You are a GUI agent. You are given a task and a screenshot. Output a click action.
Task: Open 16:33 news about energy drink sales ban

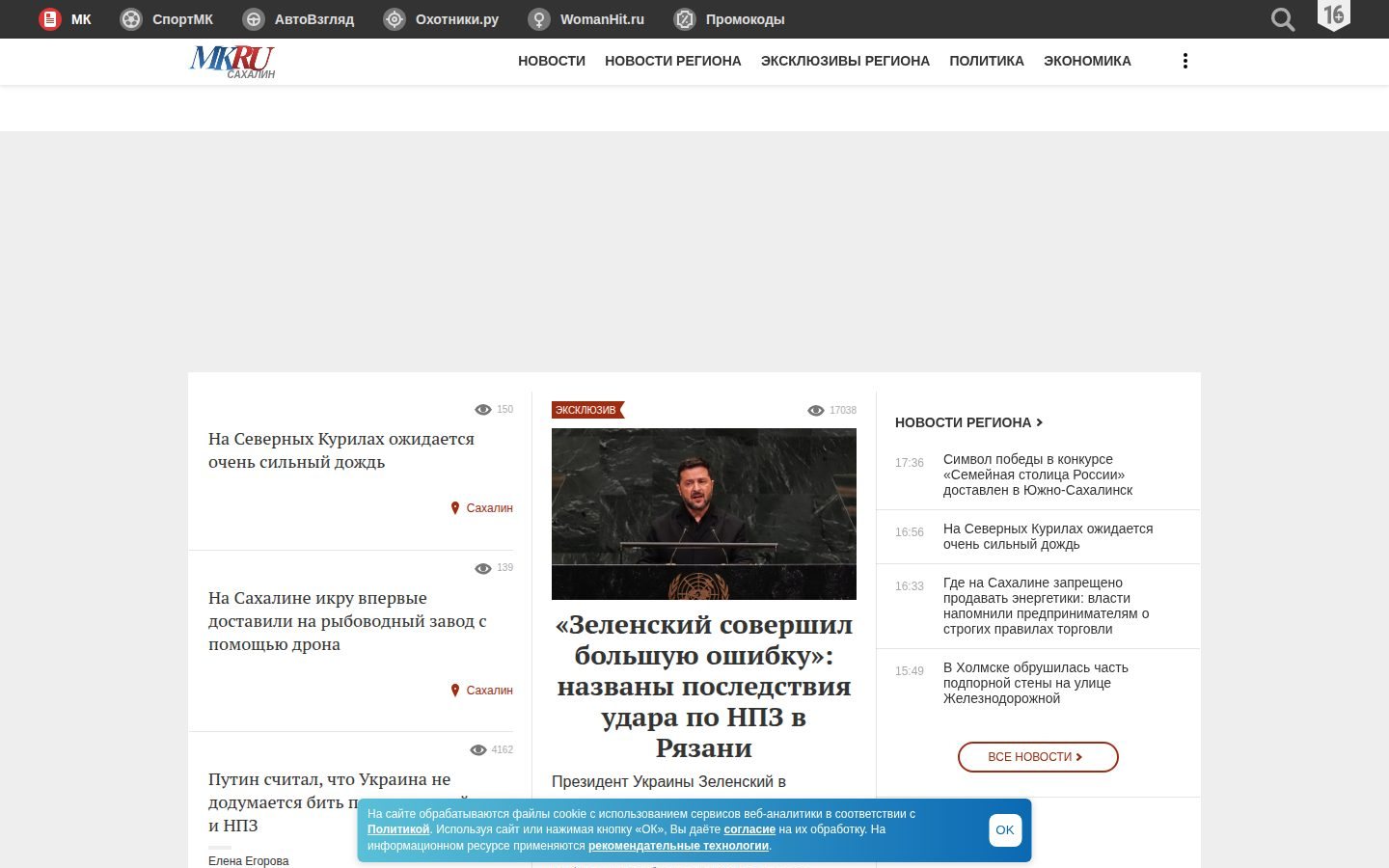(x=1046, y=606)
